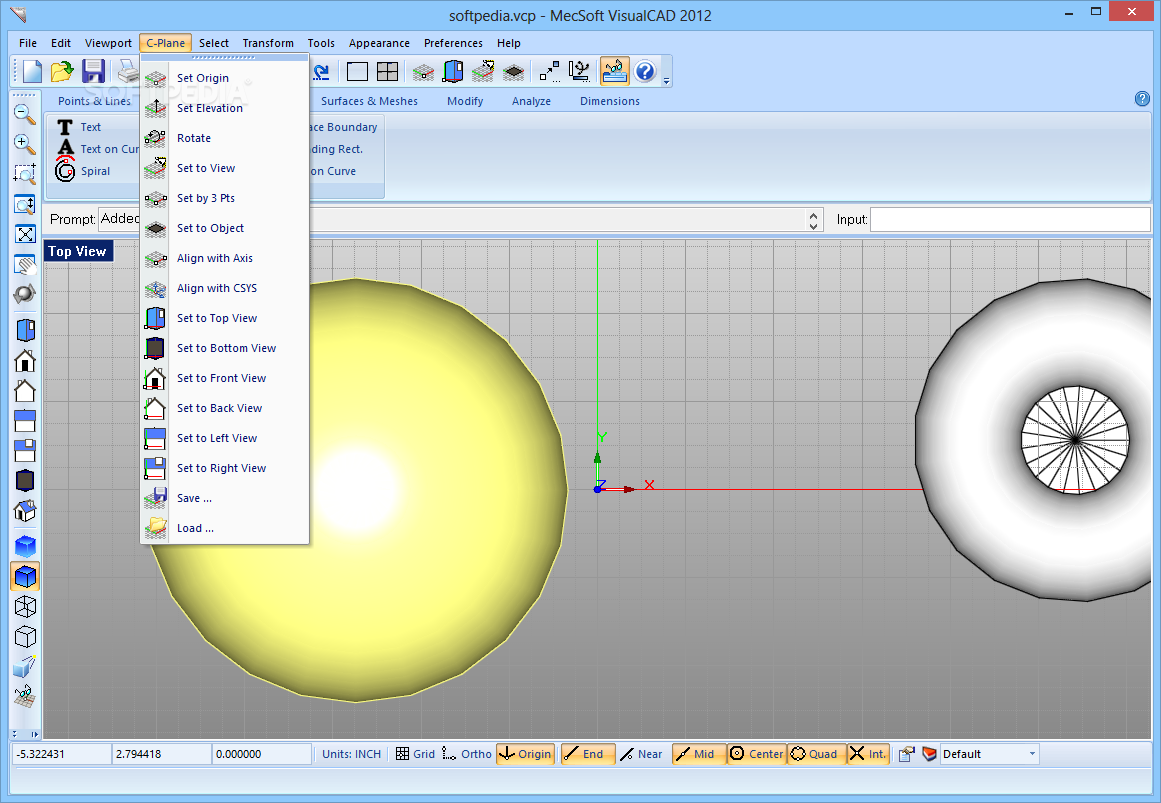Click the Spiral tool icon
Viewport: 1161px width, 803px height.
point(65,171)
